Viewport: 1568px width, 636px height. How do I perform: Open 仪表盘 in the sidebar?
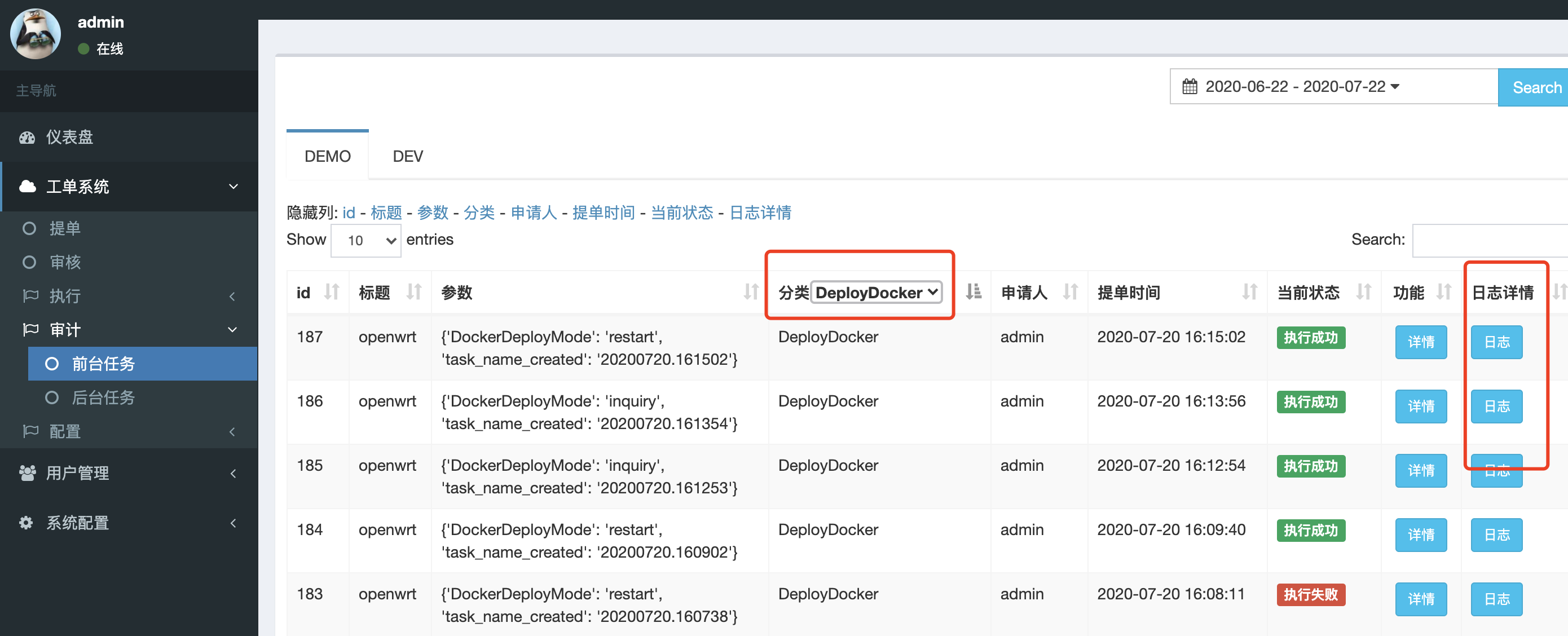pos(129,137)
